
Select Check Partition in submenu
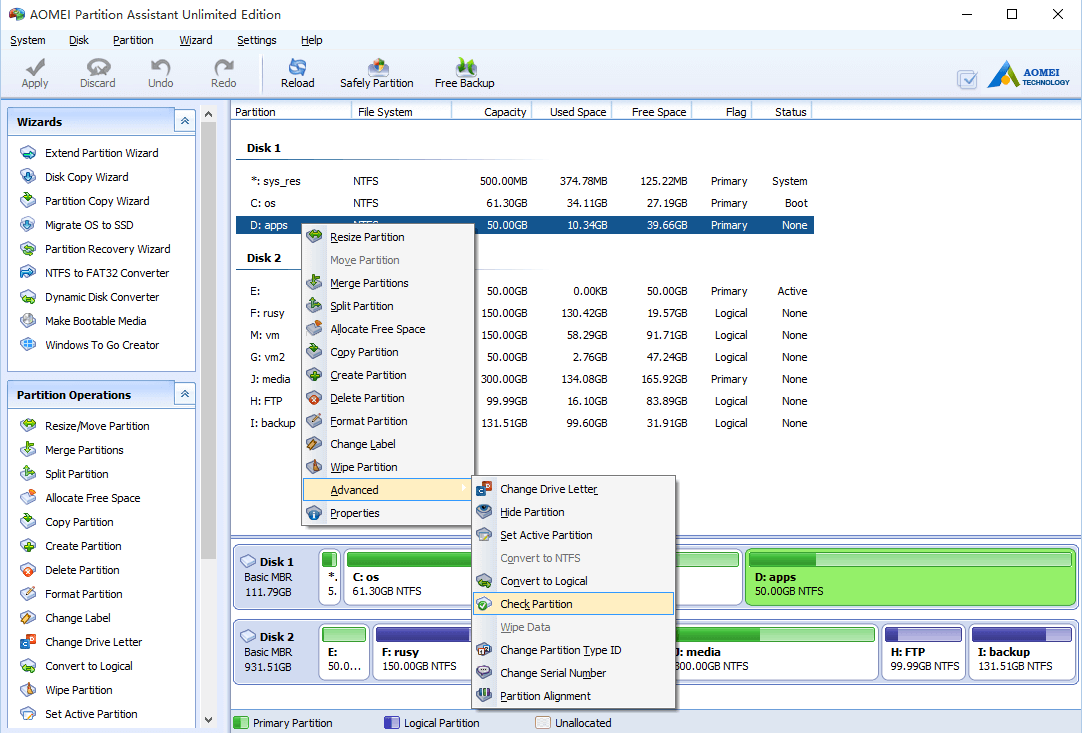coord(573,604)
